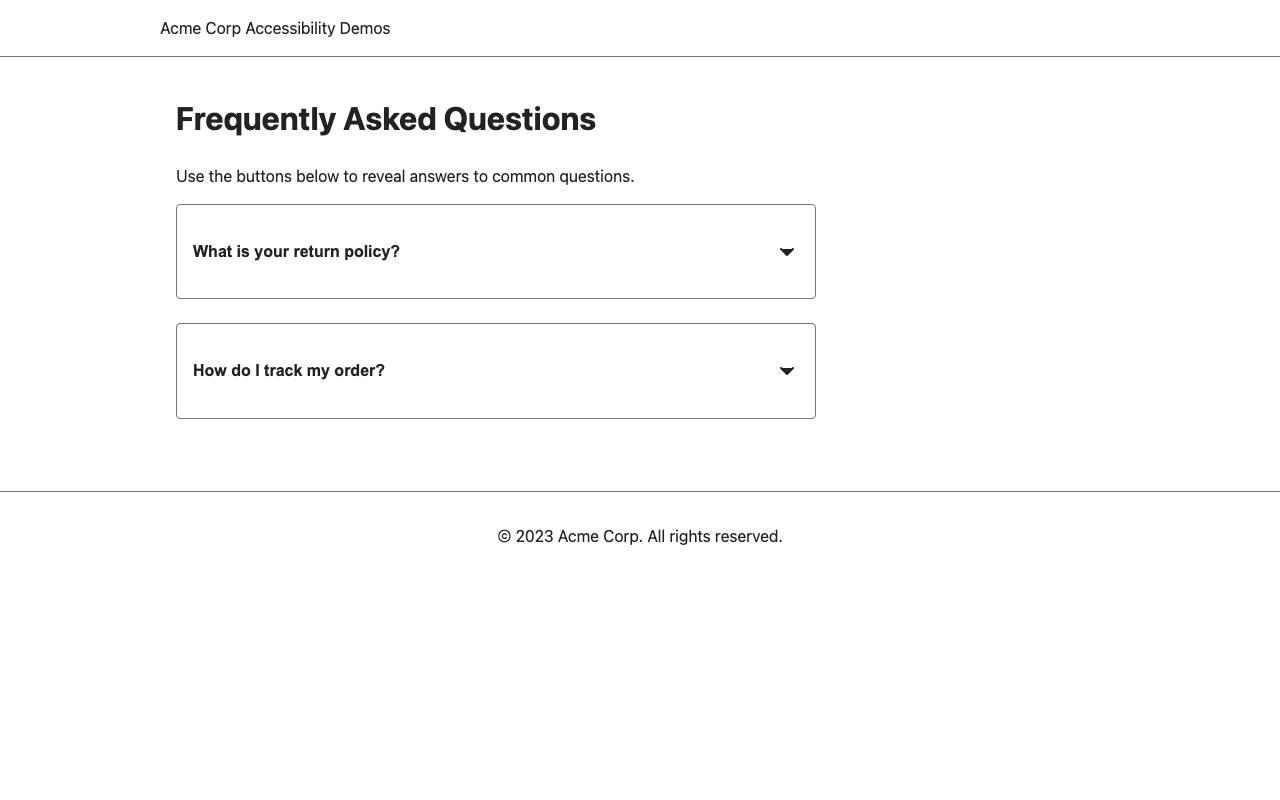Screen dimensions: 1280x800
Task: Toggle the track my order accordion panel
Action: click(x=495, y=371)
